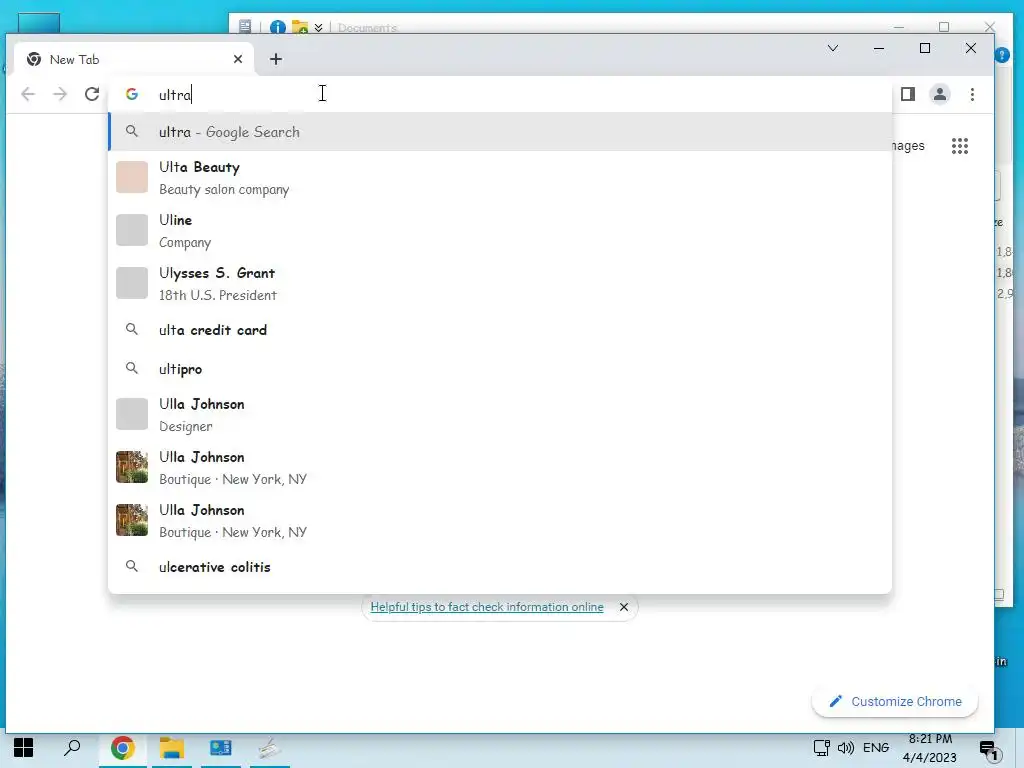Open the taskbar search magnifier
The height and width of the screenshot is (768, 1024).
pyautogui.click(x=72, y=748)
